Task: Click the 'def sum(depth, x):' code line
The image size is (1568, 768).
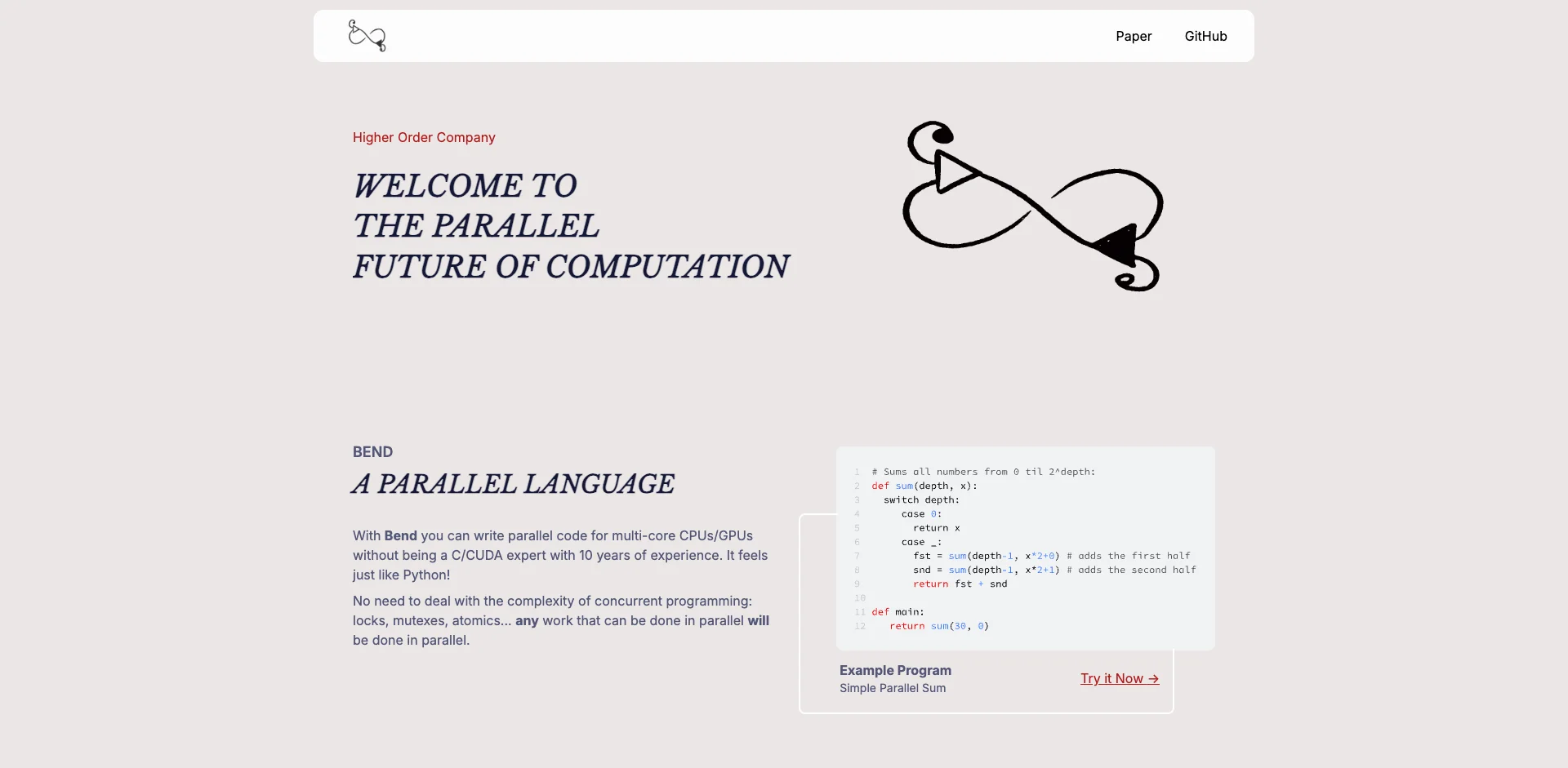Action: (924, 486)
